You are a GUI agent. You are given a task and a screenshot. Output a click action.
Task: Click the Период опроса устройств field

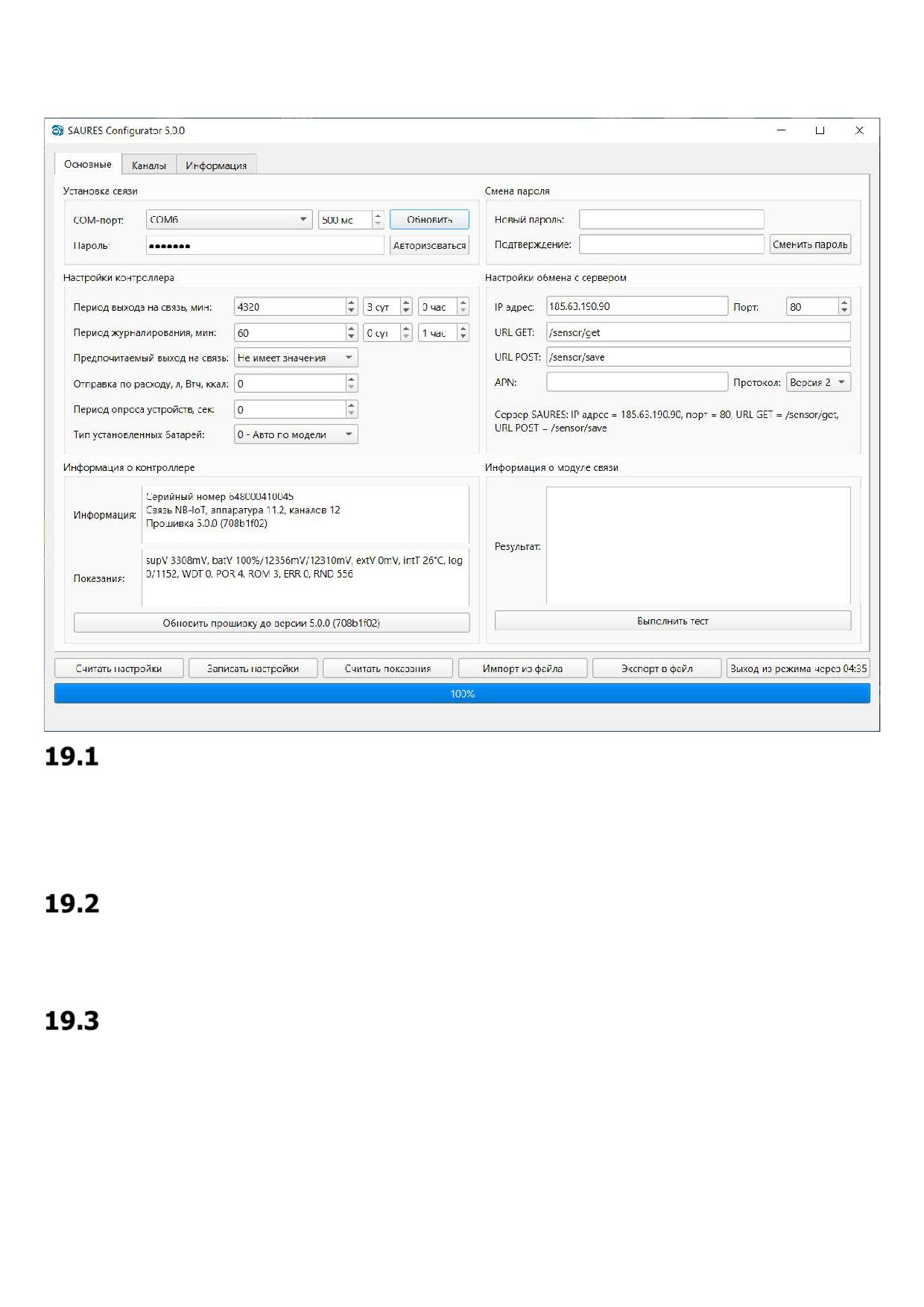coord(296,410)
